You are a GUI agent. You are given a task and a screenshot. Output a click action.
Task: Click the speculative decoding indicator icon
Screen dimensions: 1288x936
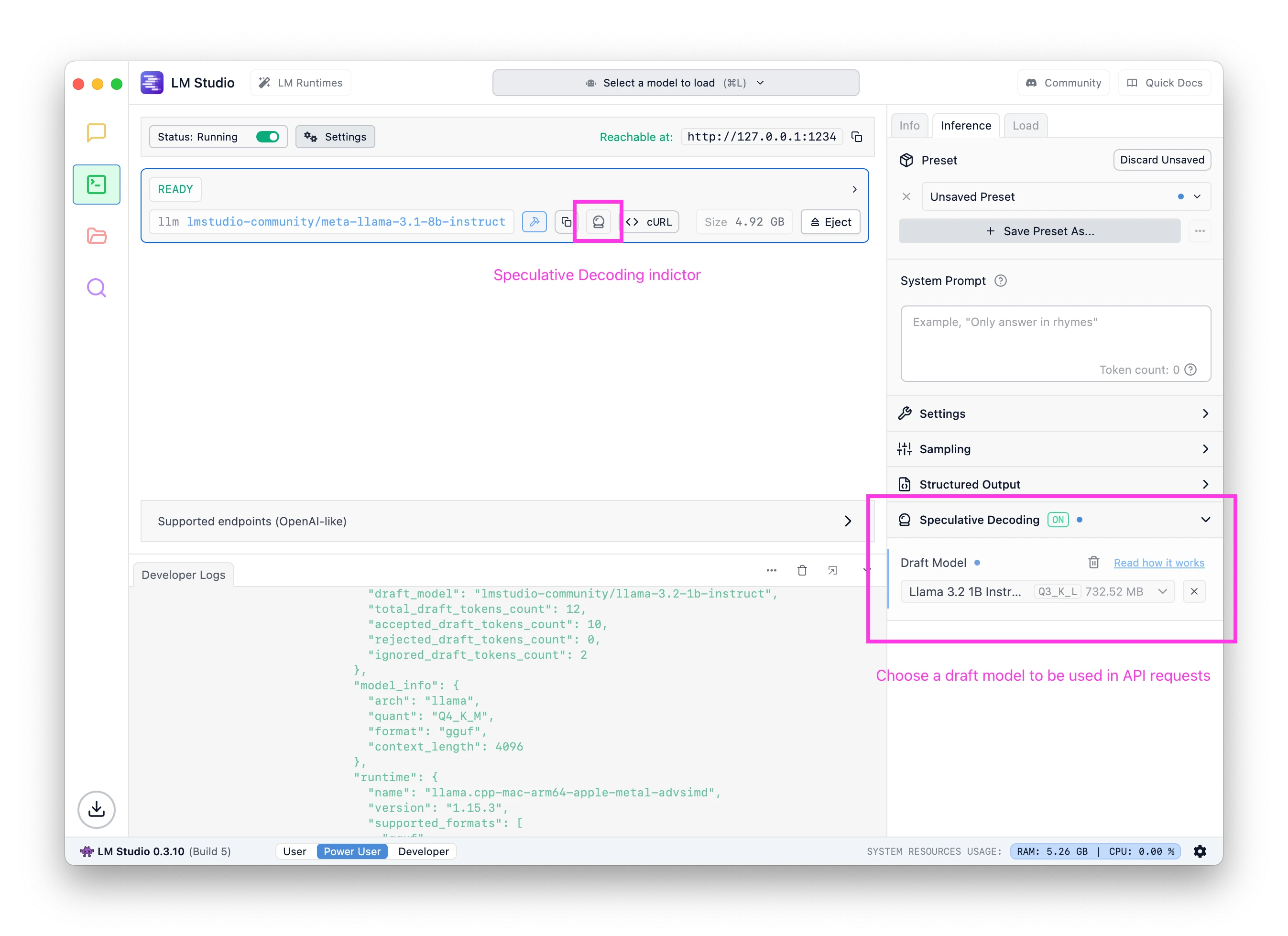[598, 222]
